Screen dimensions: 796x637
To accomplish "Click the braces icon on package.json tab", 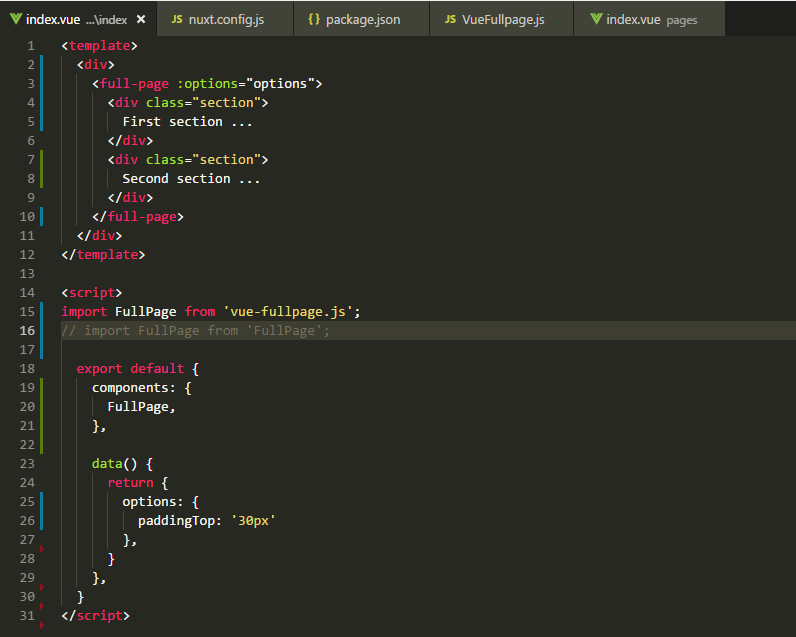I will [x=314, y=19].
